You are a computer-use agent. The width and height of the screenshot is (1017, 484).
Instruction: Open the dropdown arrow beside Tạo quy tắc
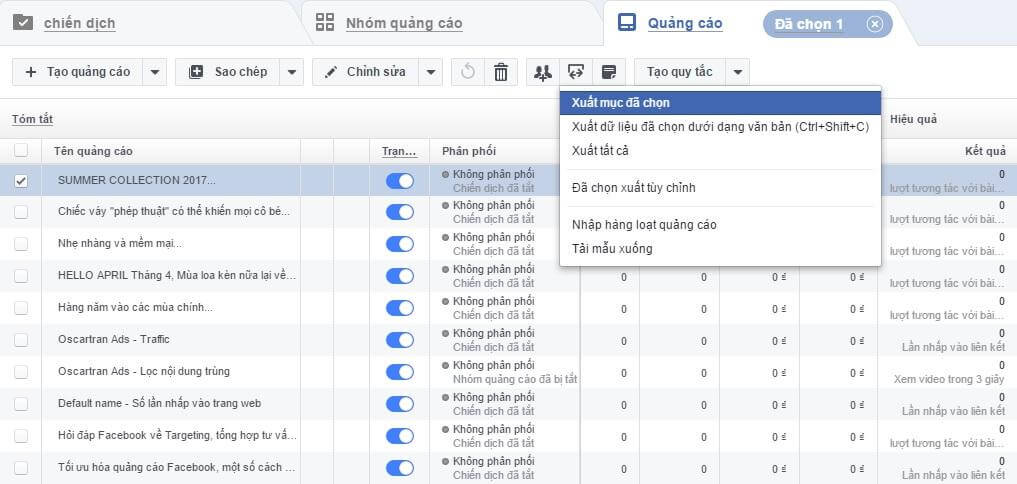pos(737,72)
